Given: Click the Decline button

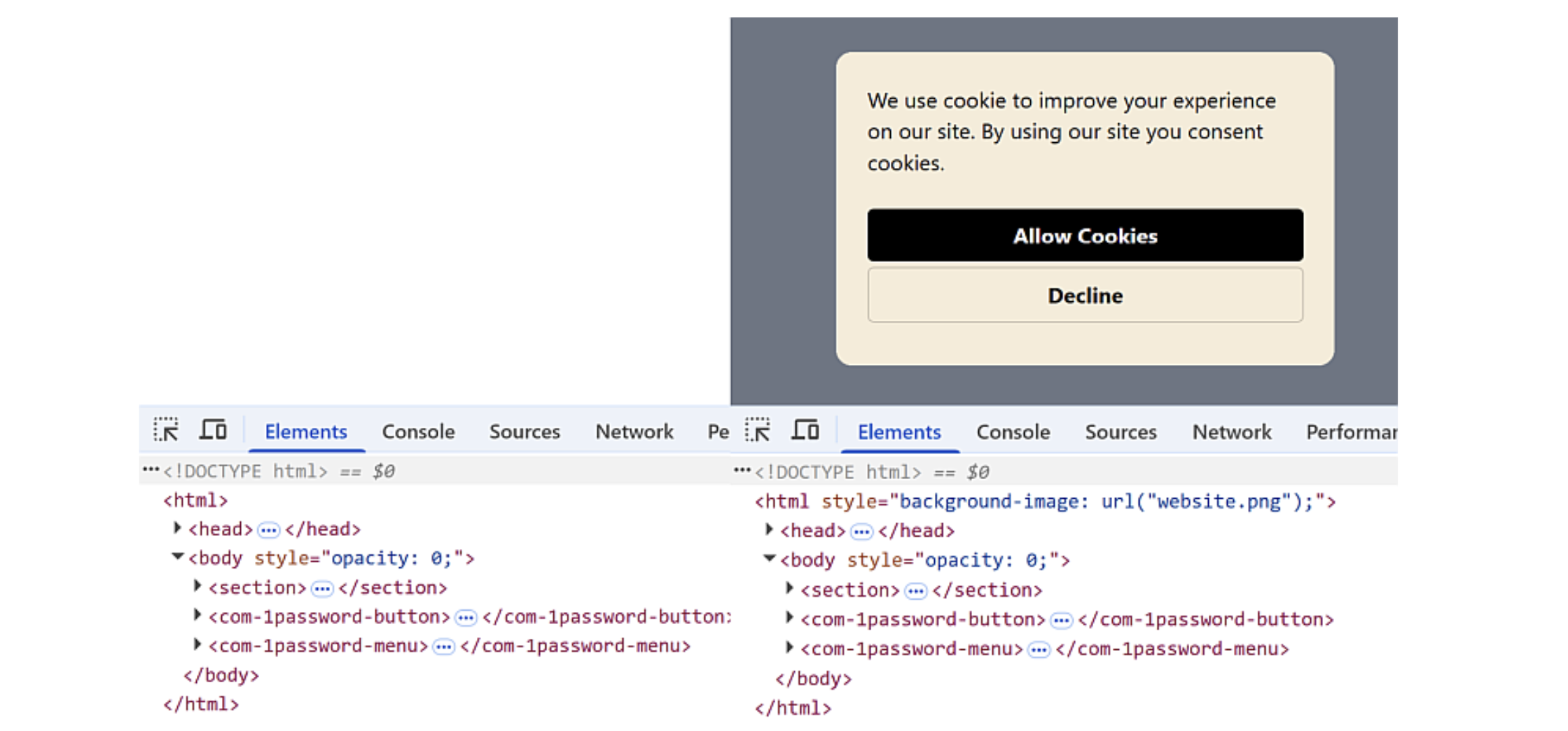Looking at the screenshot, I should pyautogui.click(x=1084, y=296).
